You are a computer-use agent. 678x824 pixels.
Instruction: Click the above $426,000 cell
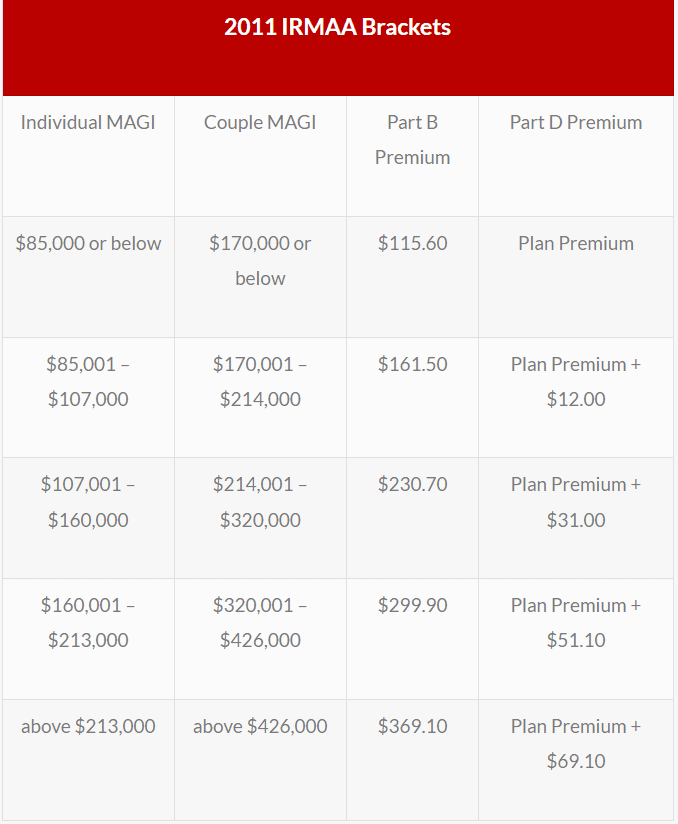click(260, 727)
